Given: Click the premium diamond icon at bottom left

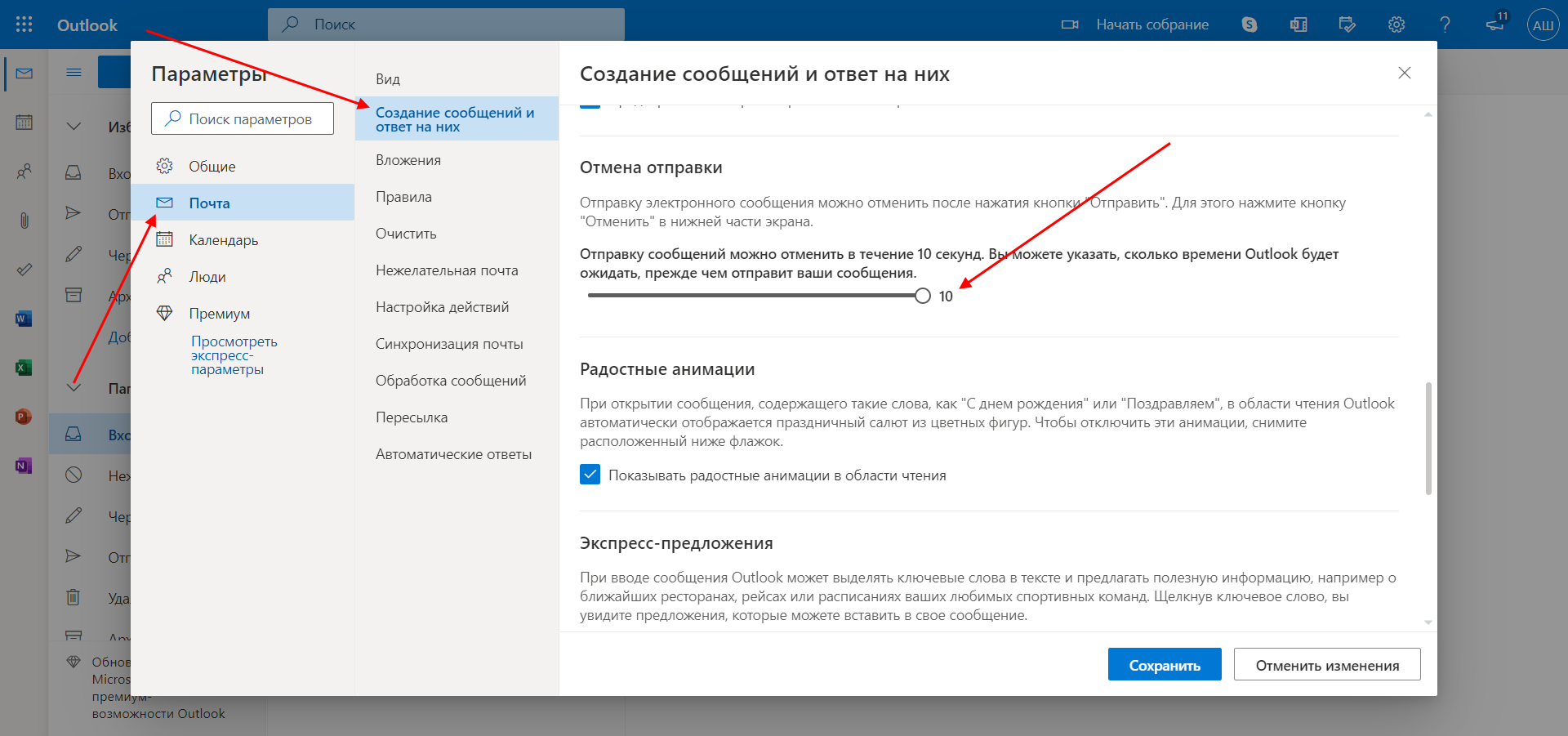Looking at the screenshot, I should [73, 662].
